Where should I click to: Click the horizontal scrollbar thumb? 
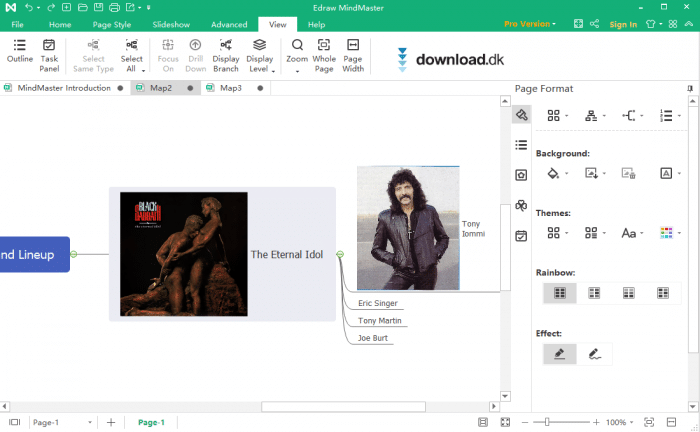click(343, 407)
